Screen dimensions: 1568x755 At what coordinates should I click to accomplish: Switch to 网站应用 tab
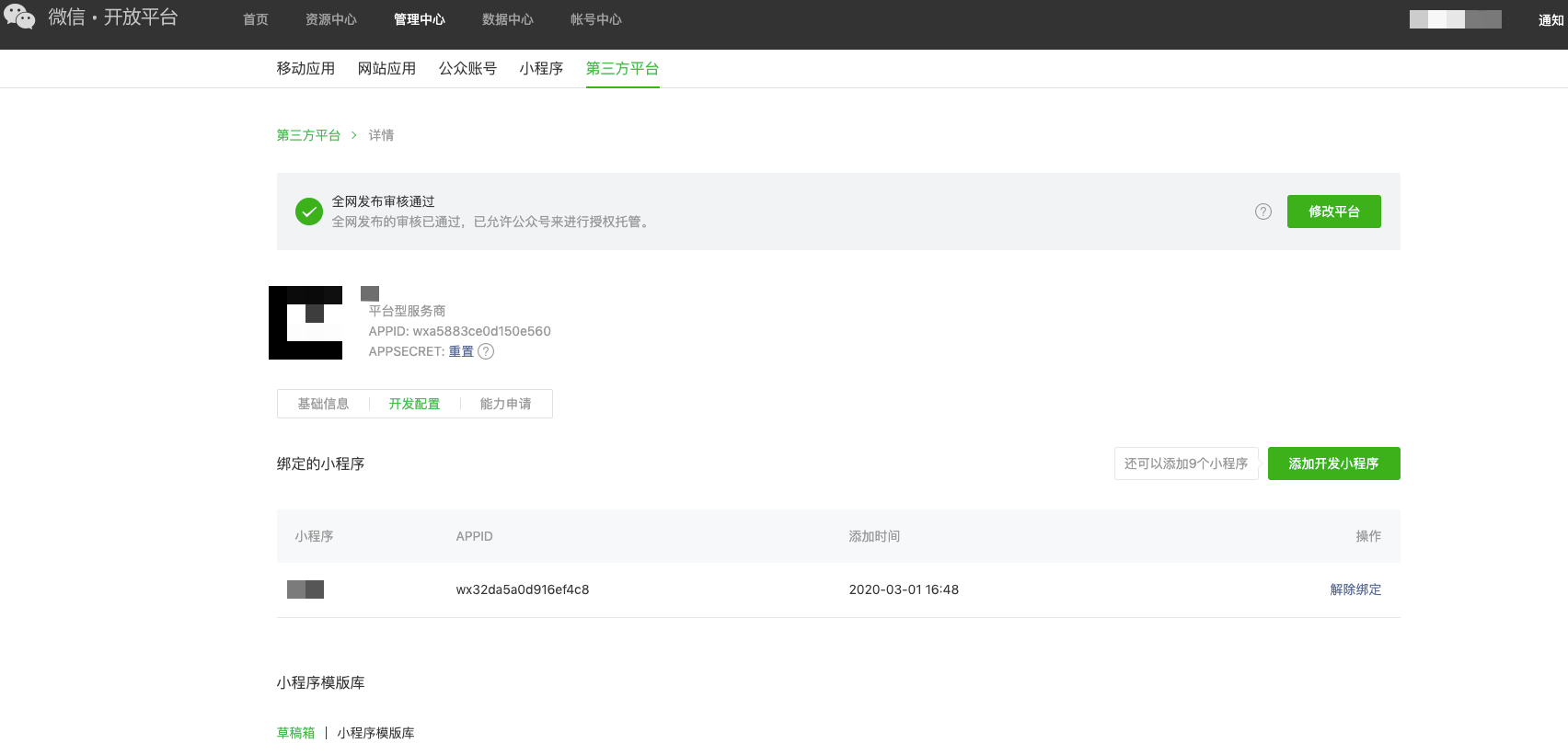[x=386, y=68]
